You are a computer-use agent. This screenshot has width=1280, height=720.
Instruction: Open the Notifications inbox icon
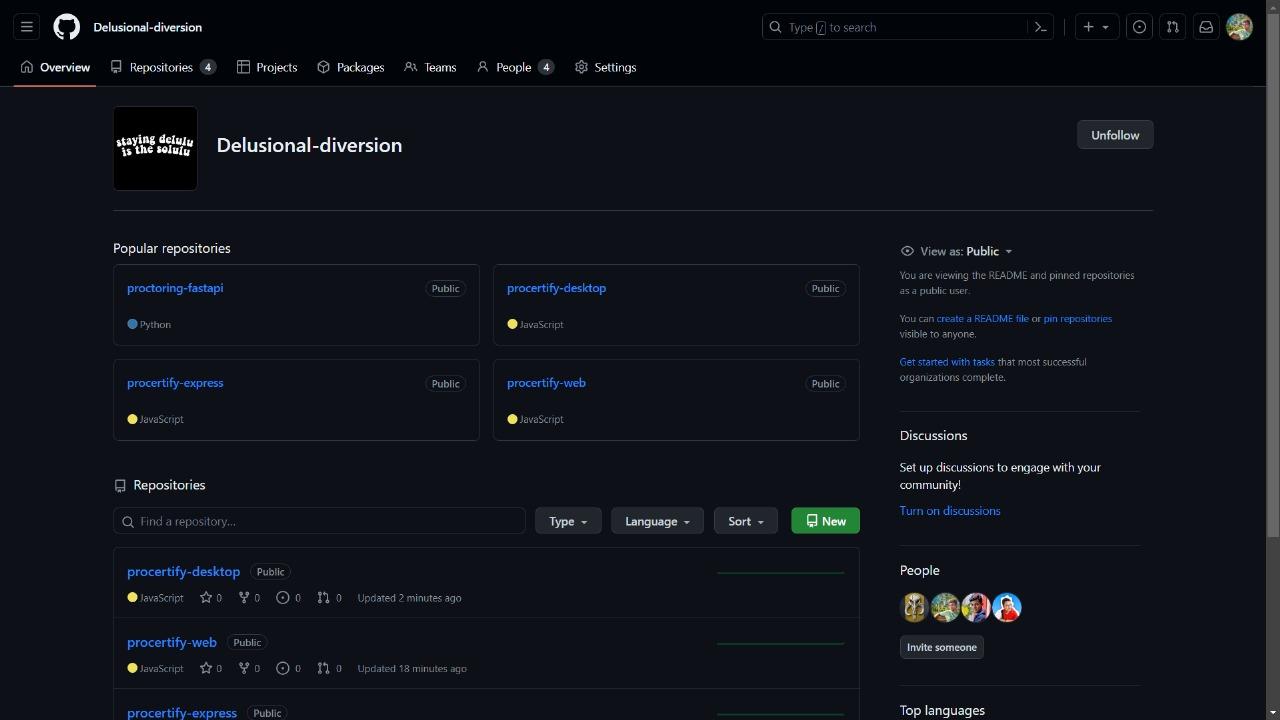point(1206,27)
